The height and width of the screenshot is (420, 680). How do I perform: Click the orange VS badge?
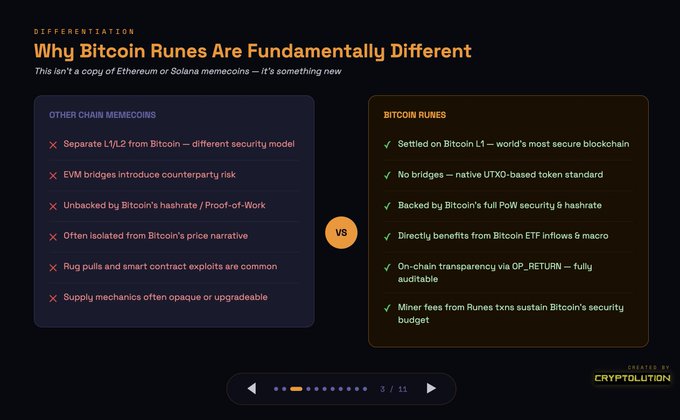click(x=341, y=233)
